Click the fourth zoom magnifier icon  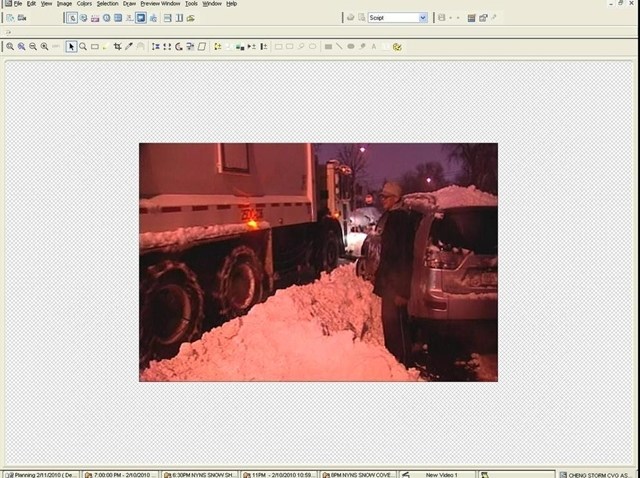click(x=44, y=47)
